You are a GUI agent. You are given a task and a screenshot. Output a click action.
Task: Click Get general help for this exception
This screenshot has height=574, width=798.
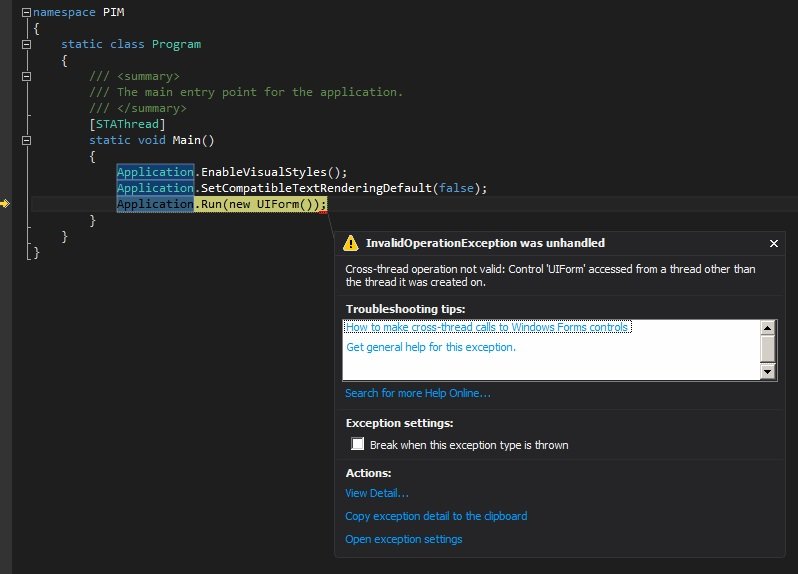[x=430, y=347]
